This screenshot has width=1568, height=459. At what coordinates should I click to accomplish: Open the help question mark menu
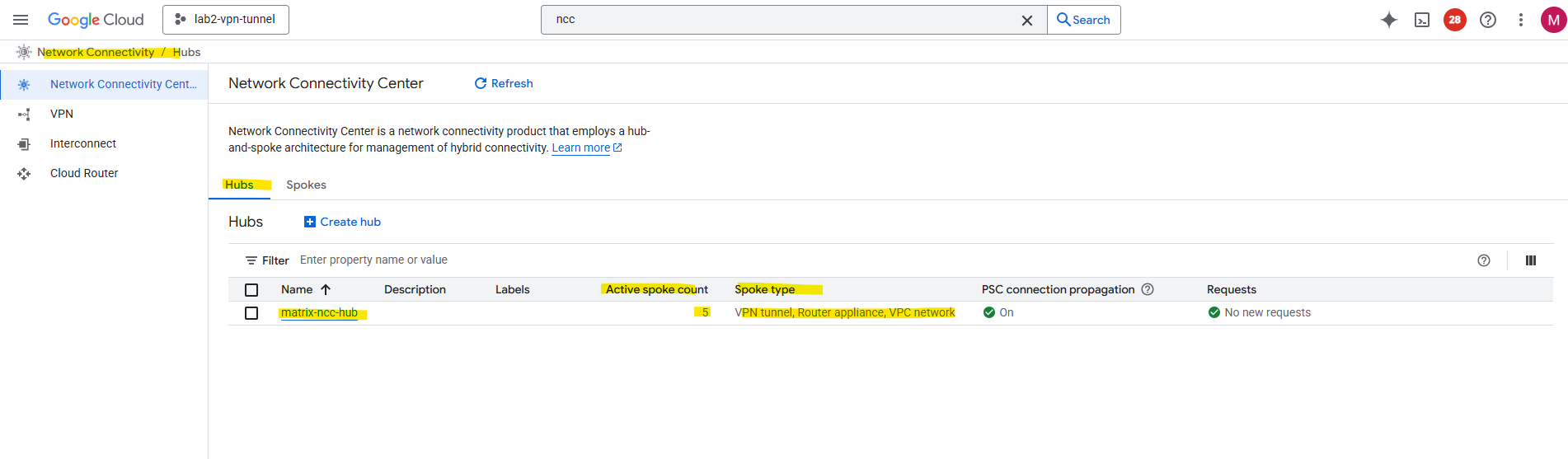(x=1488, y=20)
